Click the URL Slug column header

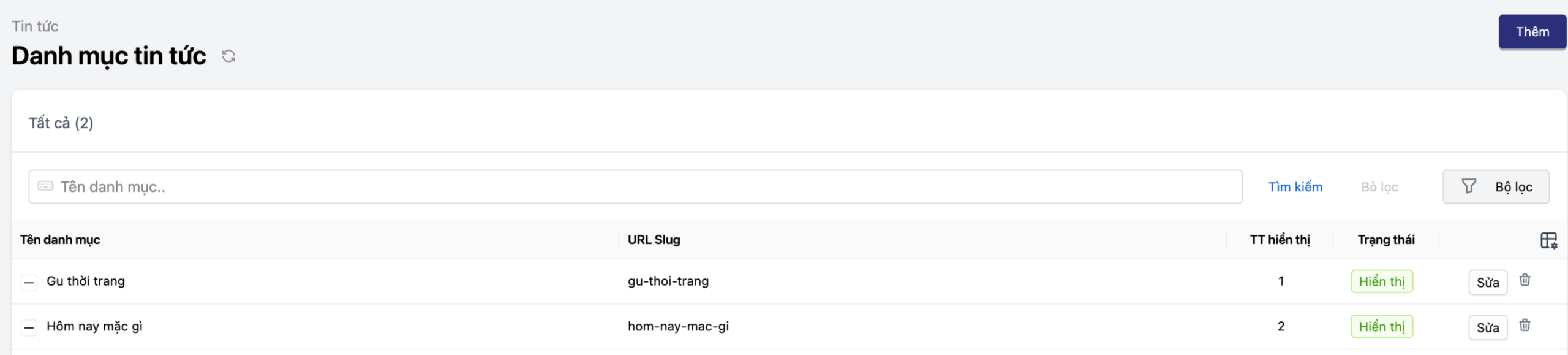coord(654,240)
